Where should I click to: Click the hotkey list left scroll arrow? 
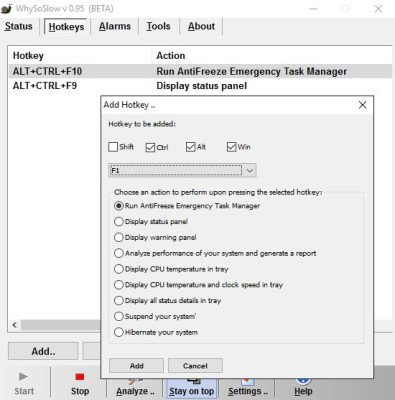click(15, 325)
